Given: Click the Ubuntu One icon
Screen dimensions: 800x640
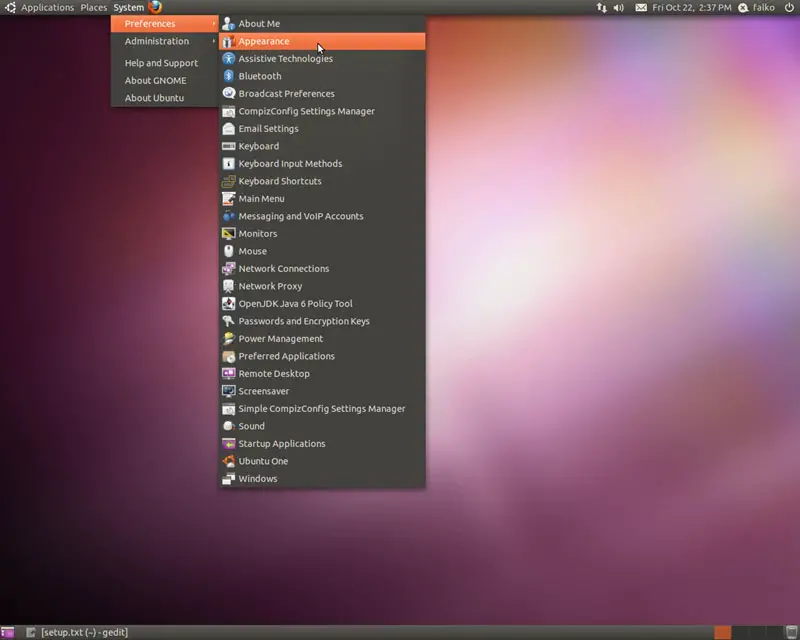Looking at the screenshot, I should click(x=229, y=461).
